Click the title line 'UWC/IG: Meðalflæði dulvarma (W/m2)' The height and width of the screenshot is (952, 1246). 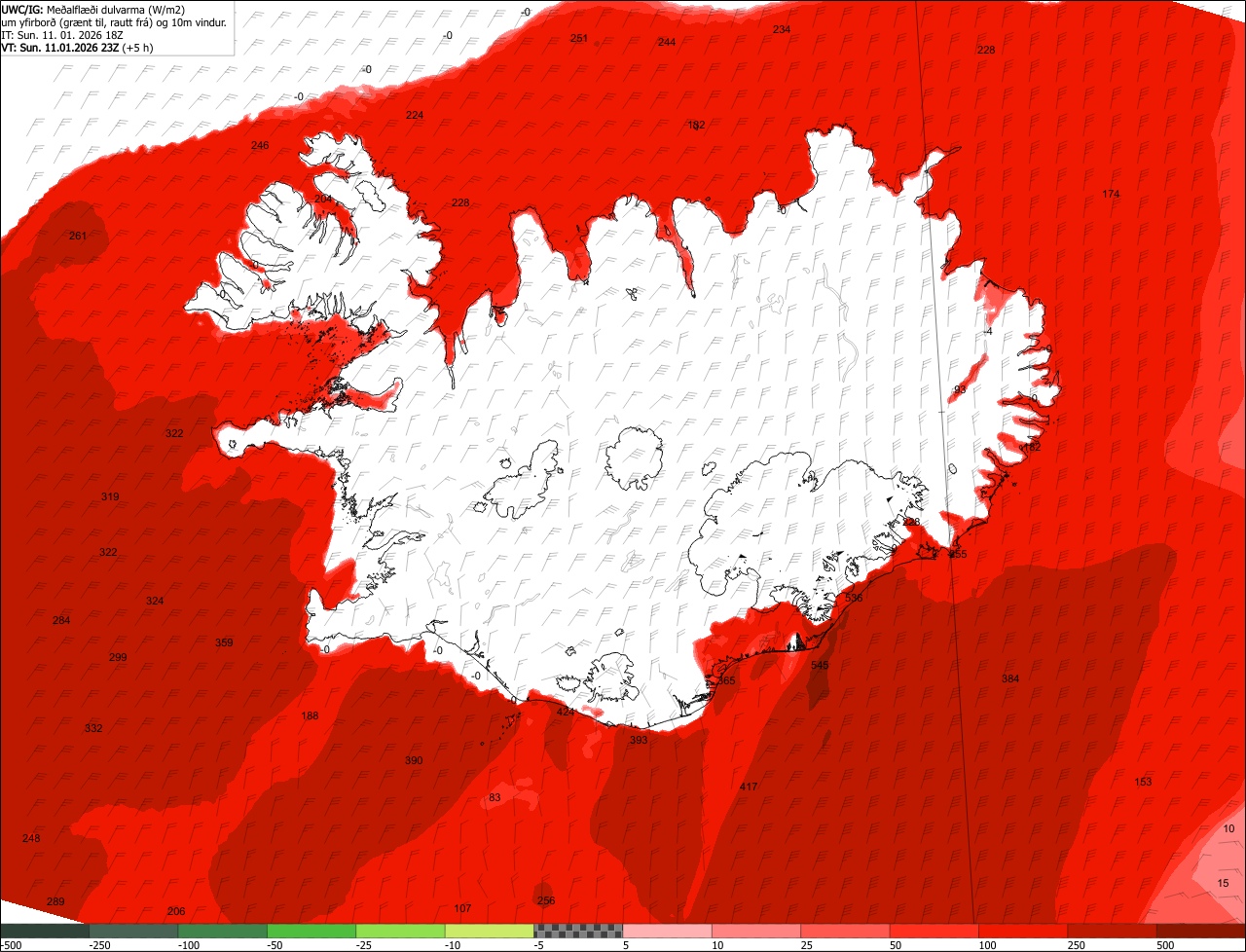(x=93, y=9)
